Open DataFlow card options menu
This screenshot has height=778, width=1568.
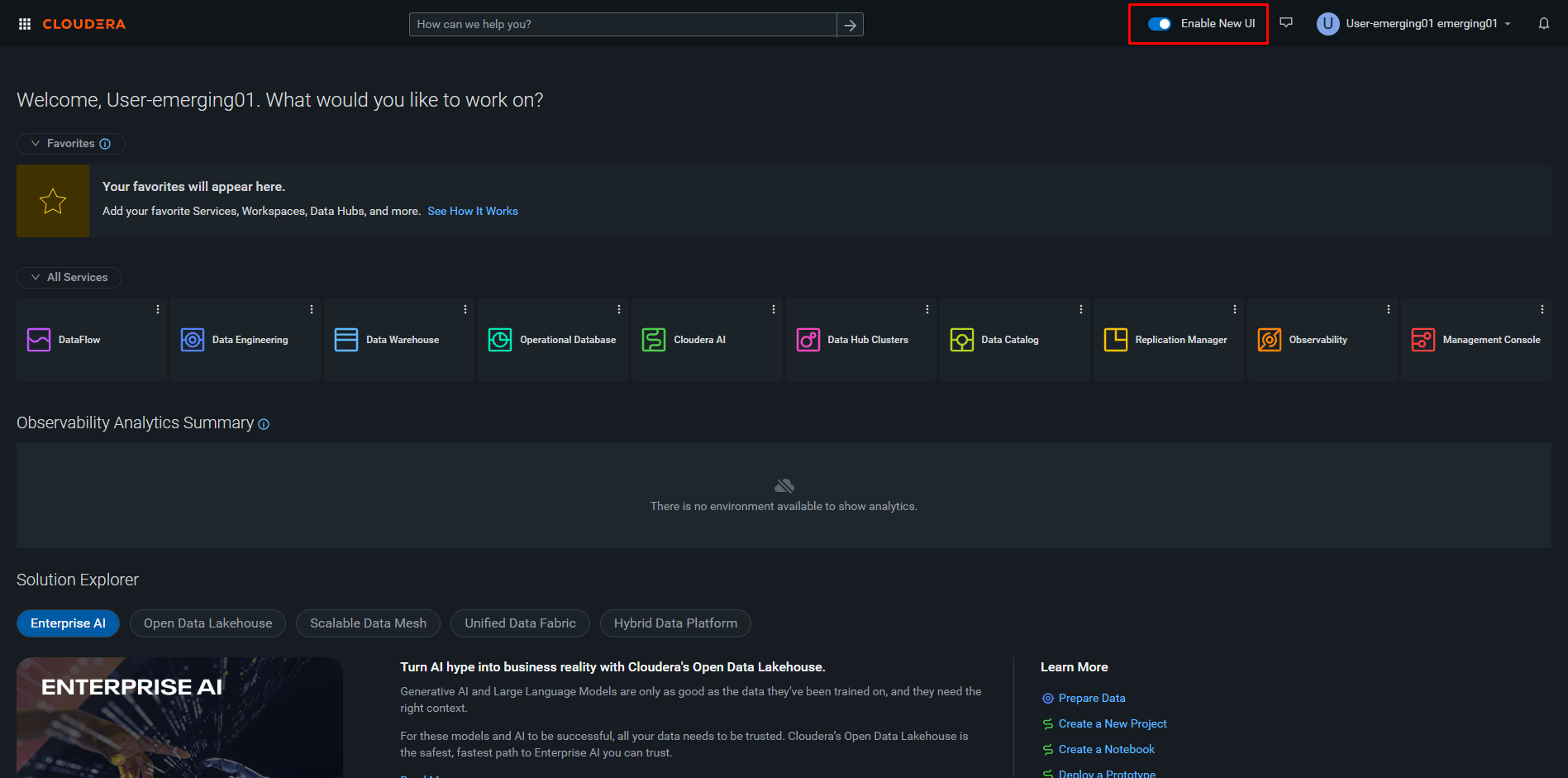[158, 309]
